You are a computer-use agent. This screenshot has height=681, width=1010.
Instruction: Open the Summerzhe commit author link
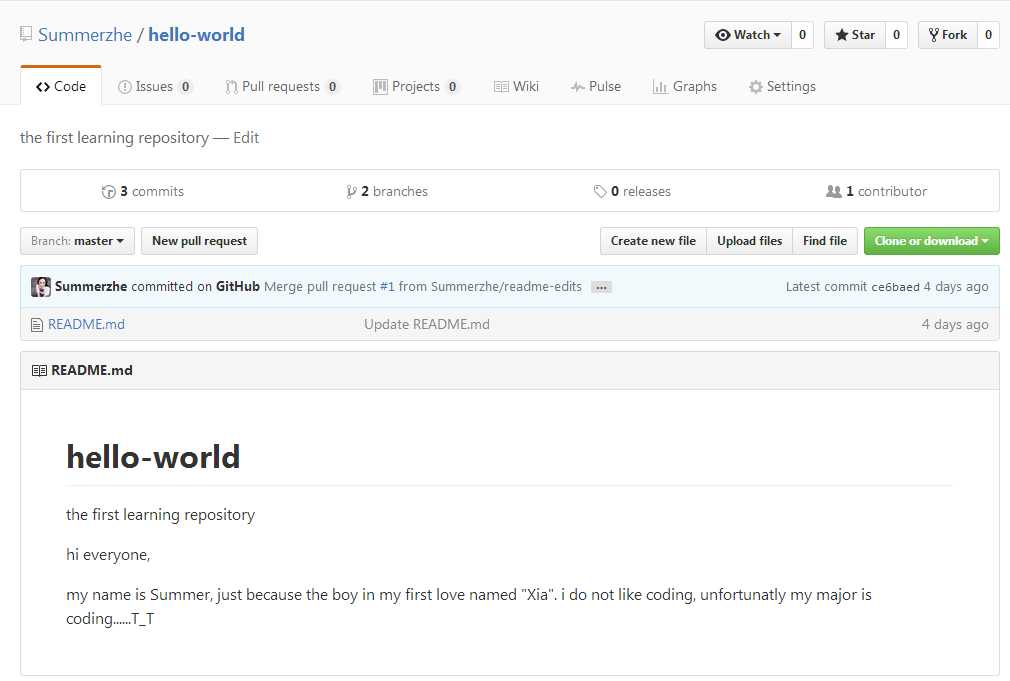coord(91,287)
